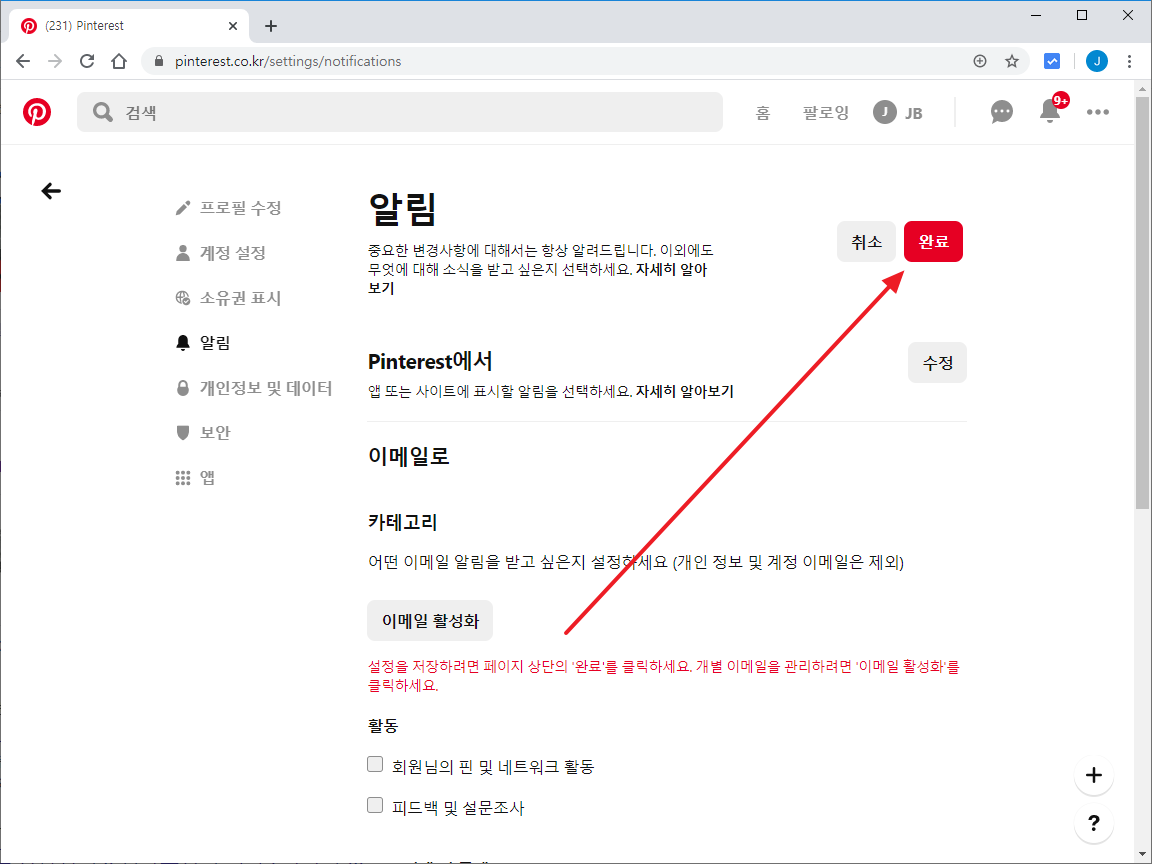Click the install plus icon in address bar
The width and height of the screenshot is (1152, 864).
coord(979,61)
